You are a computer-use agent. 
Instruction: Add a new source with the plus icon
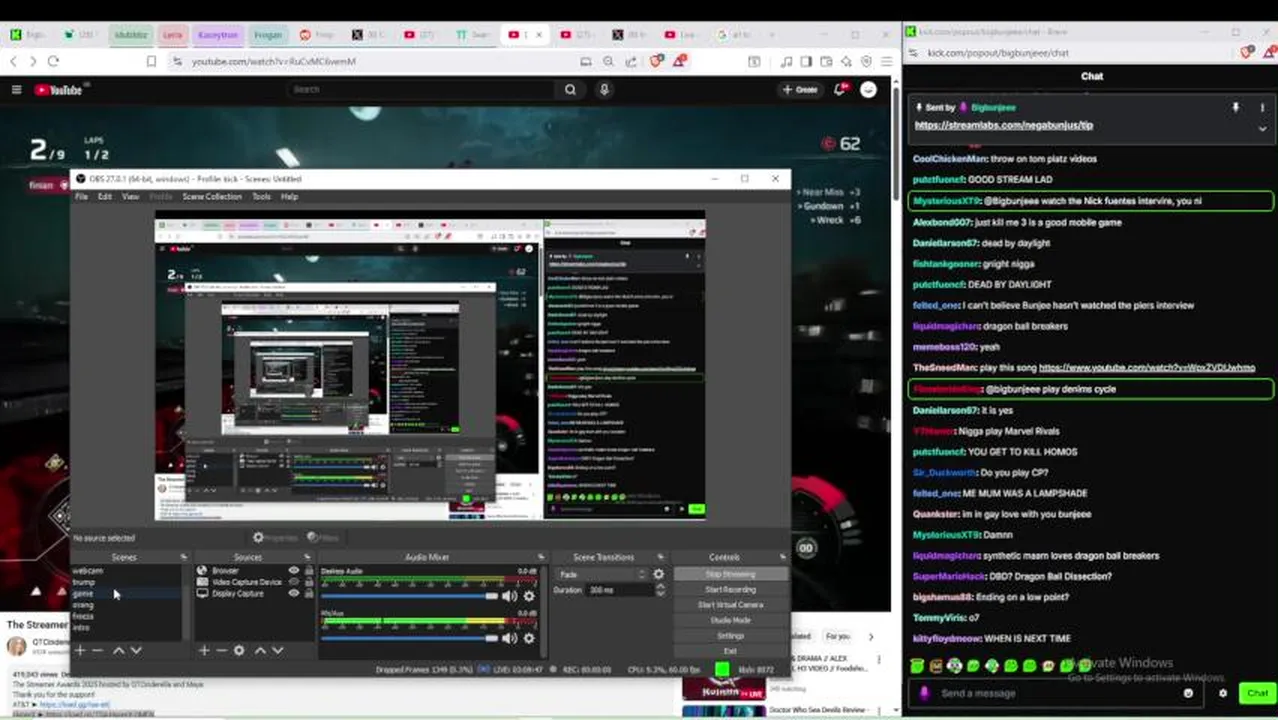204,650
